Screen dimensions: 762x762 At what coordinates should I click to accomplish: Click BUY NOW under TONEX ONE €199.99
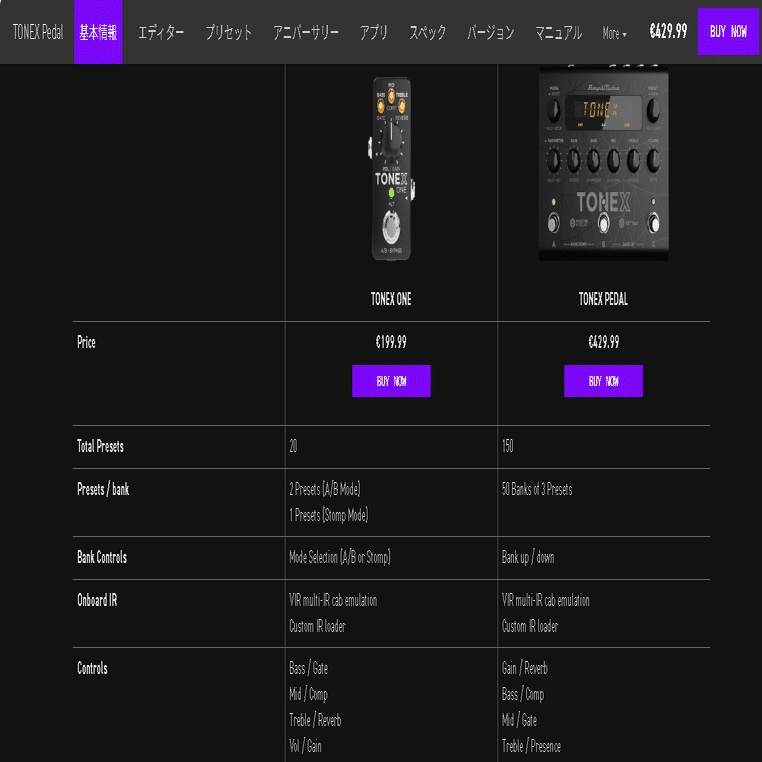(391, 381)
